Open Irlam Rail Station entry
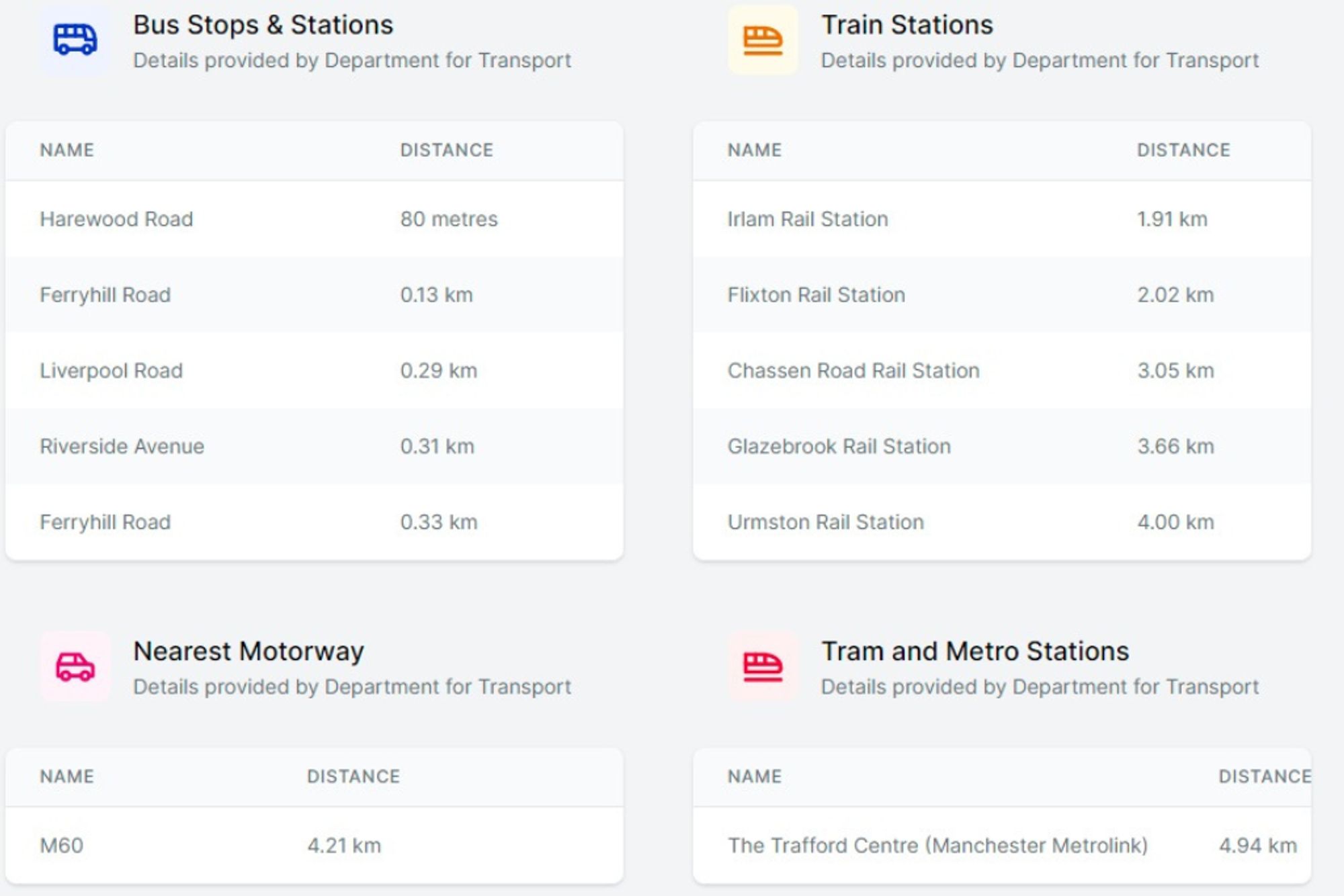This screenshot has height=896, width=1344. (x=807, y=219)
